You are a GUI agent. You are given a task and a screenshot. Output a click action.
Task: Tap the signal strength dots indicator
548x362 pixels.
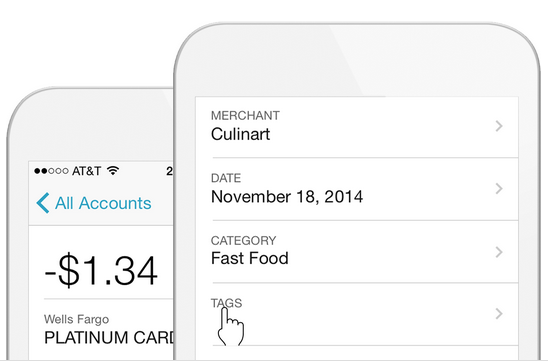pos(51,171)
